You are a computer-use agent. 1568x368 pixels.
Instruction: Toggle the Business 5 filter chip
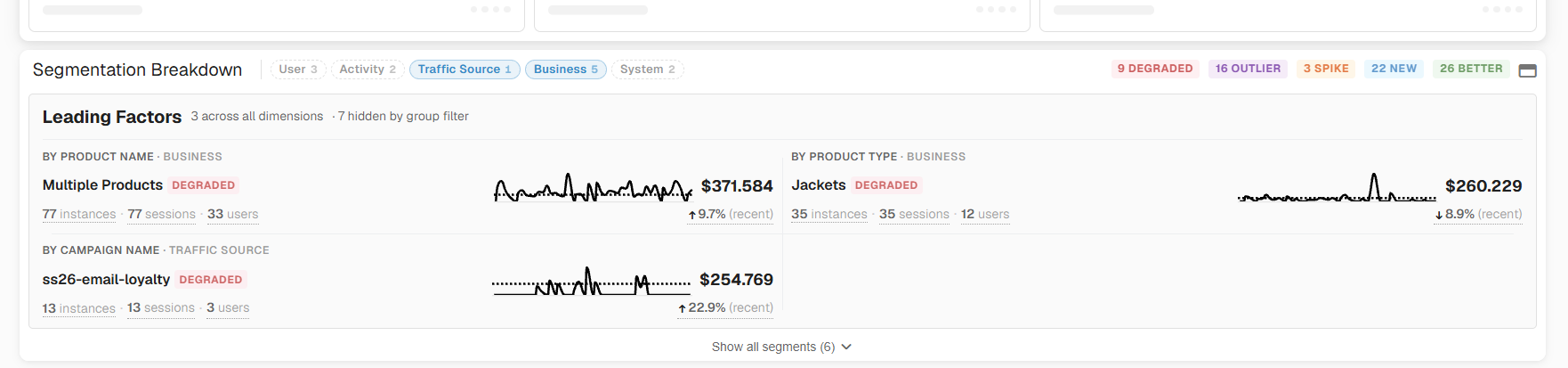566,70
